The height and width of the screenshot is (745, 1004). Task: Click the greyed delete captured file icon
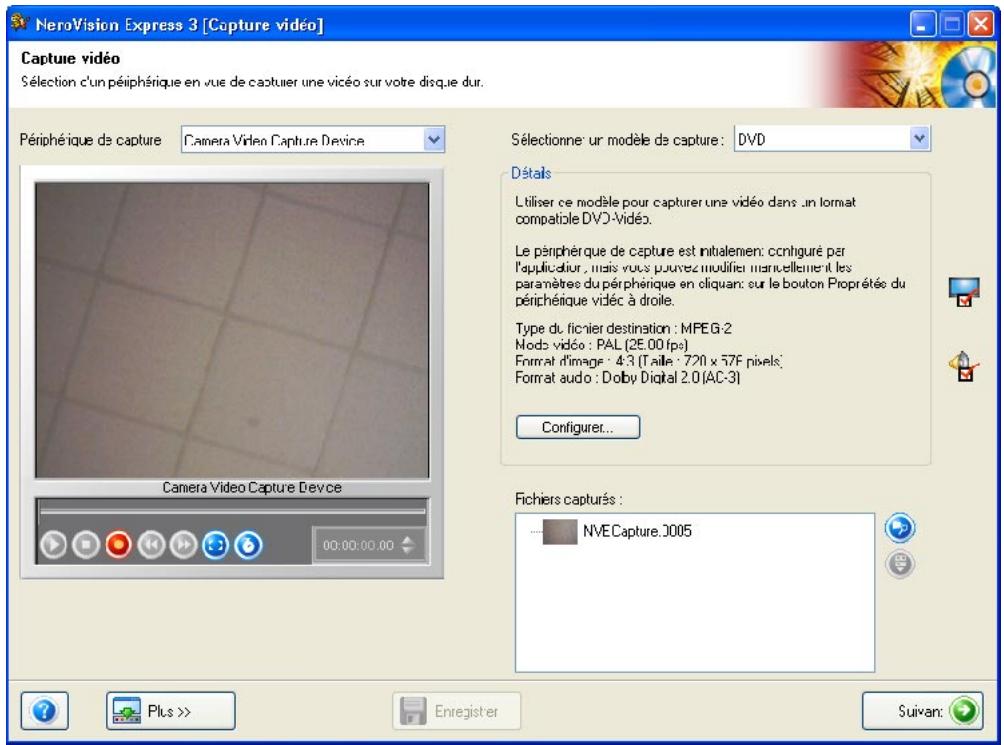(900, 564)
